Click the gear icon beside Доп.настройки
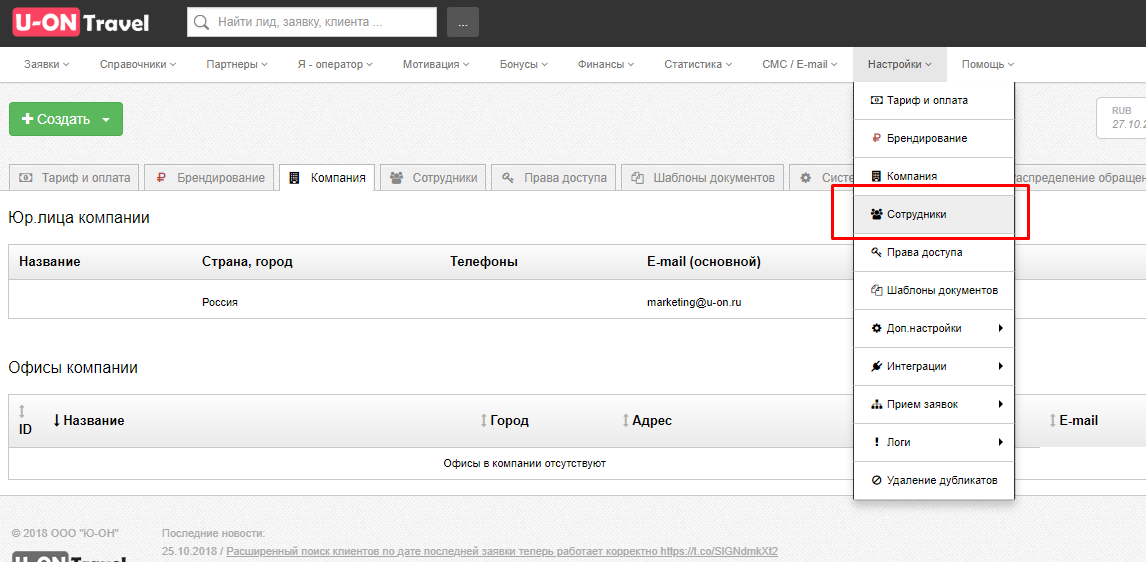 tap(876, 328)
